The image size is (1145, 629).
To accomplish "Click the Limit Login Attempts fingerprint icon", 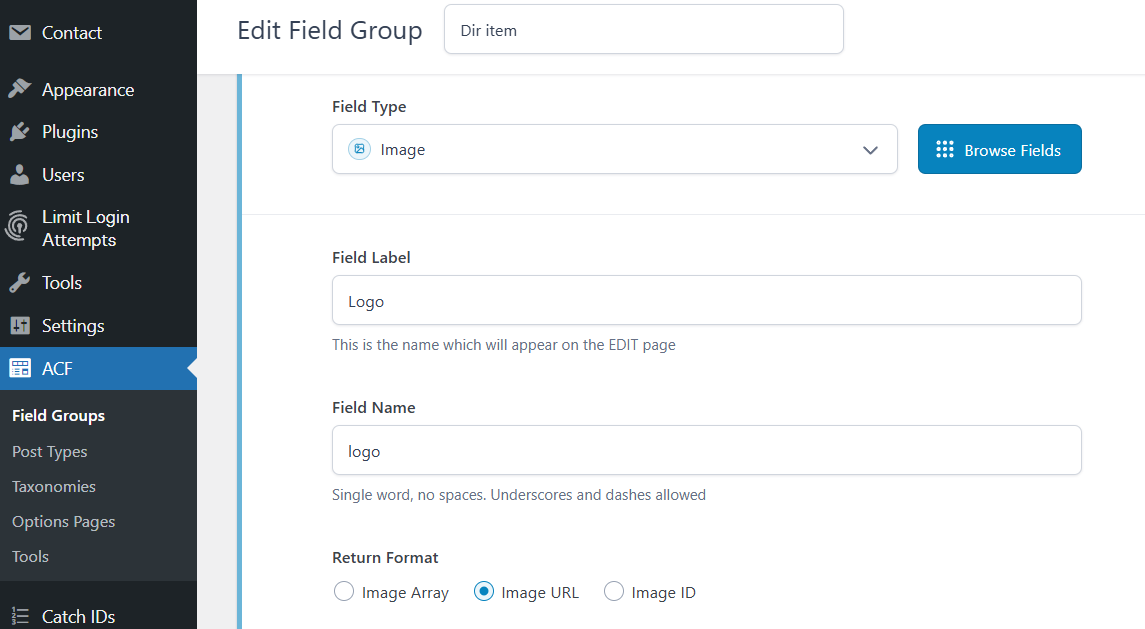I will pos(18,228).
